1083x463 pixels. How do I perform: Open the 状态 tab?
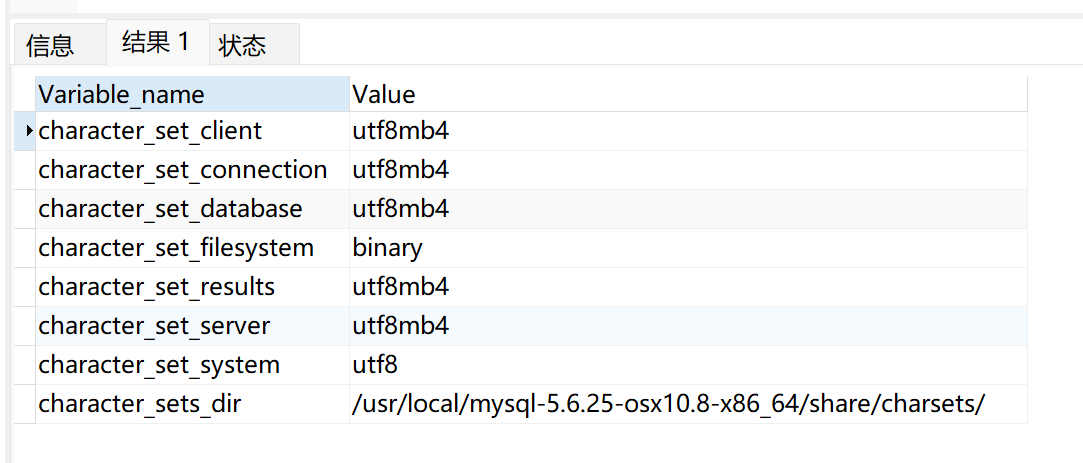tap(243, 45)
